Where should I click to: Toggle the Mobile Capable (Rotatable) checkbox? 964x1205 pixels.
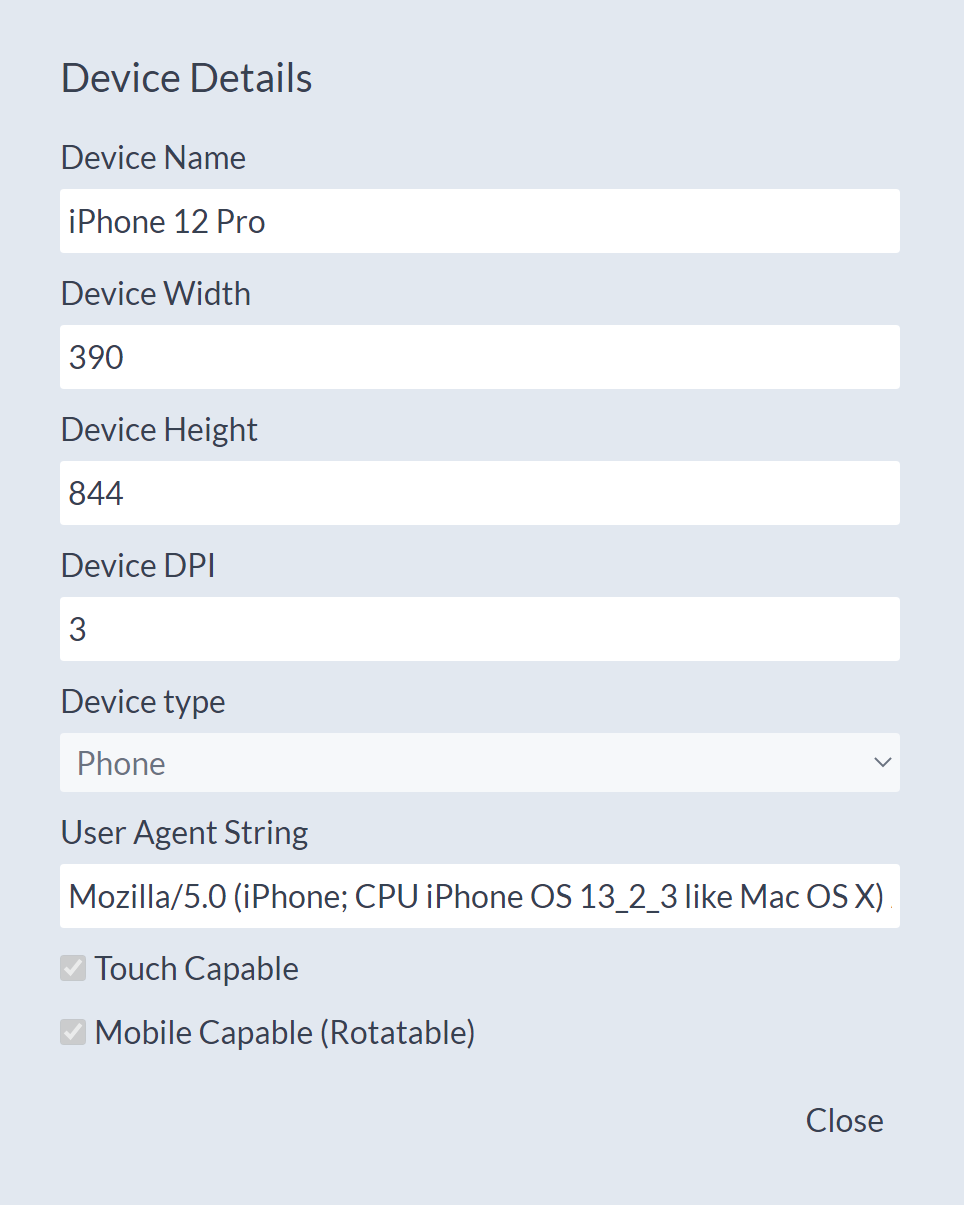point(73,1032)
